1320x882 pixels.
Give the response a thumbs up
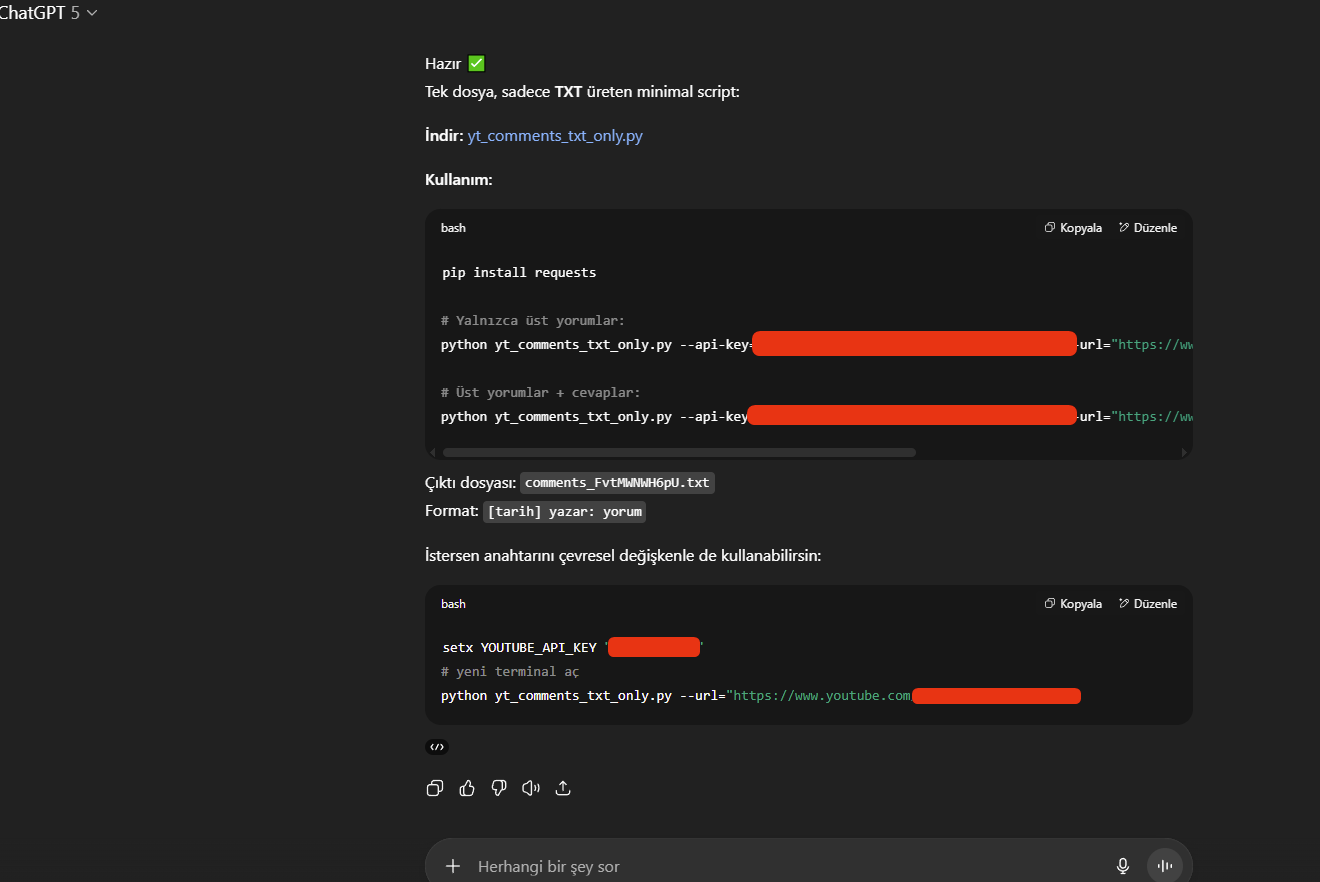(467, 788)
